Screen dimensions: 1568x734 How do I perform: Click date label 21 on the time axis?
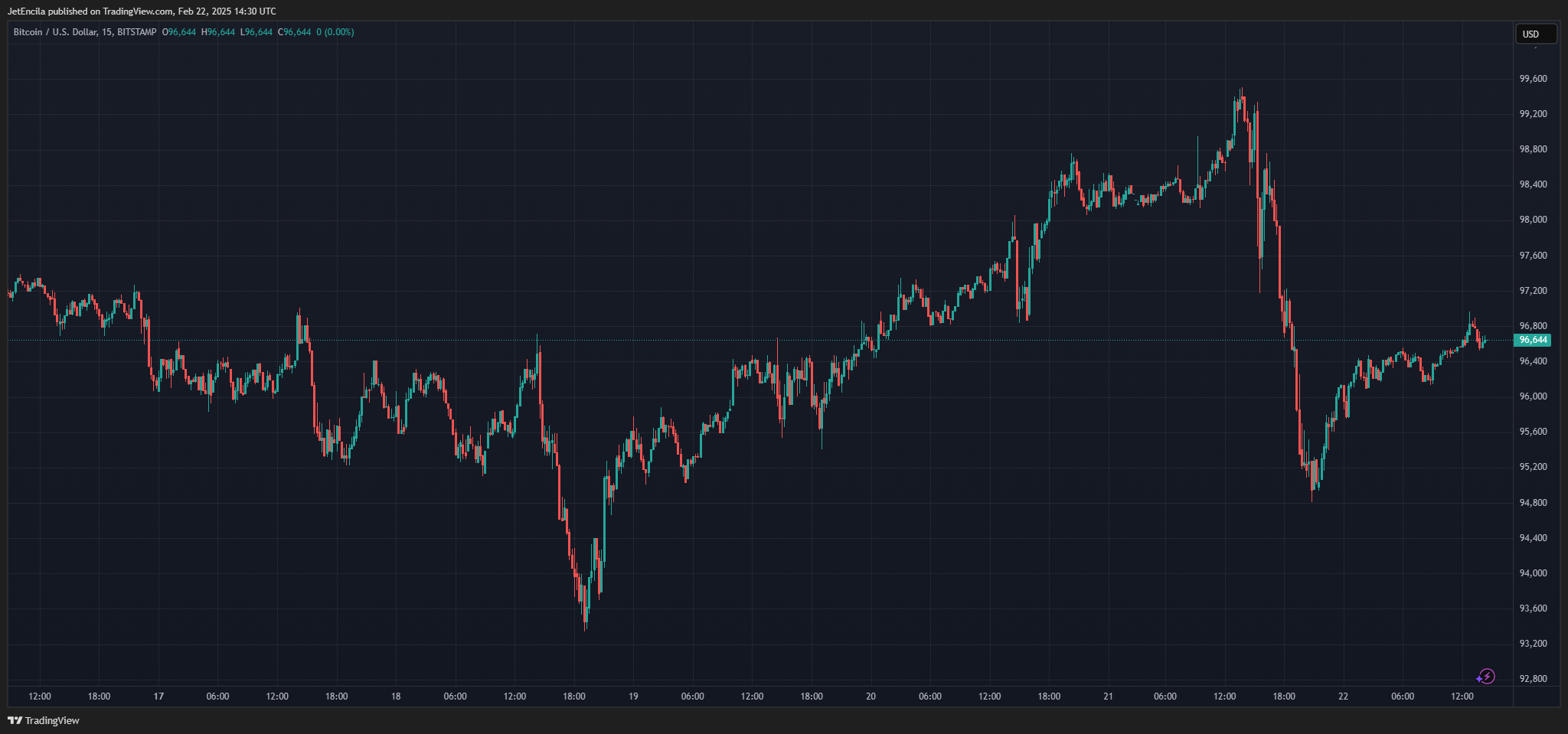pos(1108,696)
